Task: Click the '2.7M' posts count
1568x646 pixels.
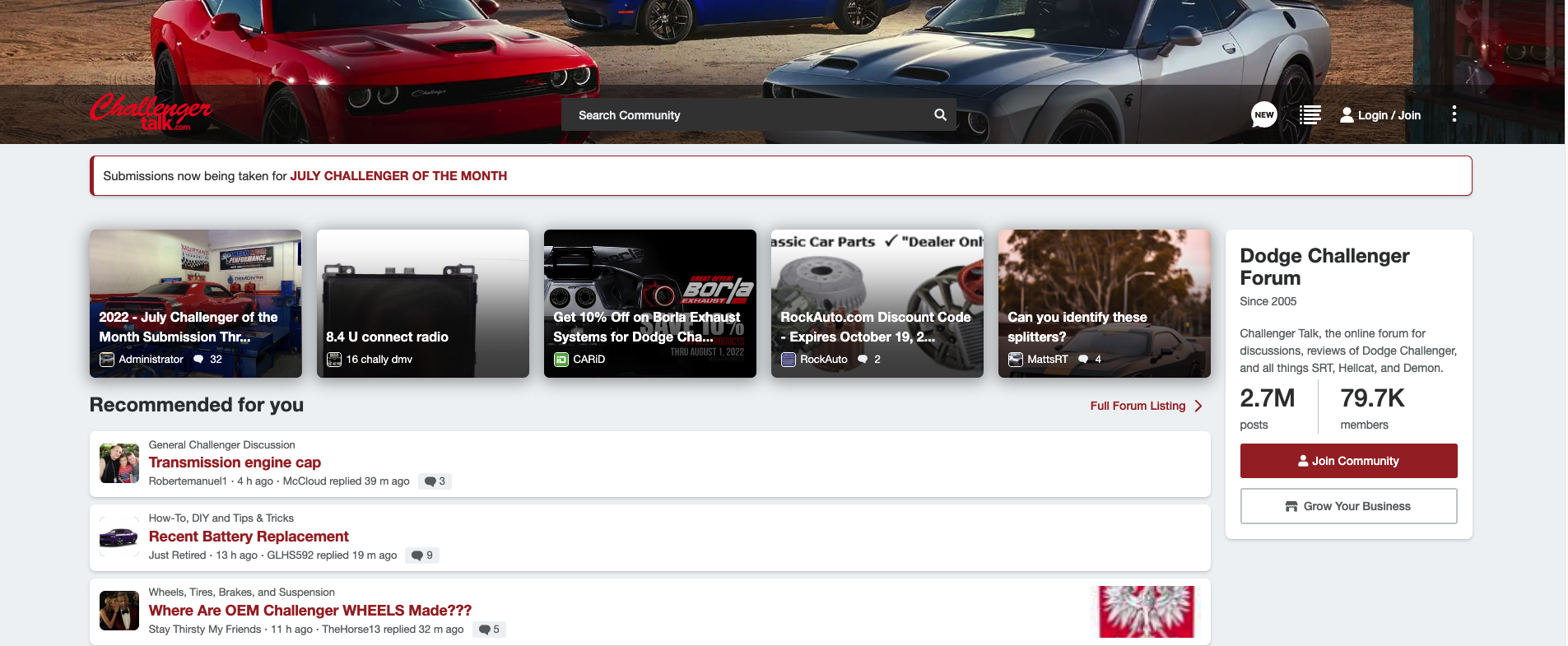Action: [x=1267, y=398]
